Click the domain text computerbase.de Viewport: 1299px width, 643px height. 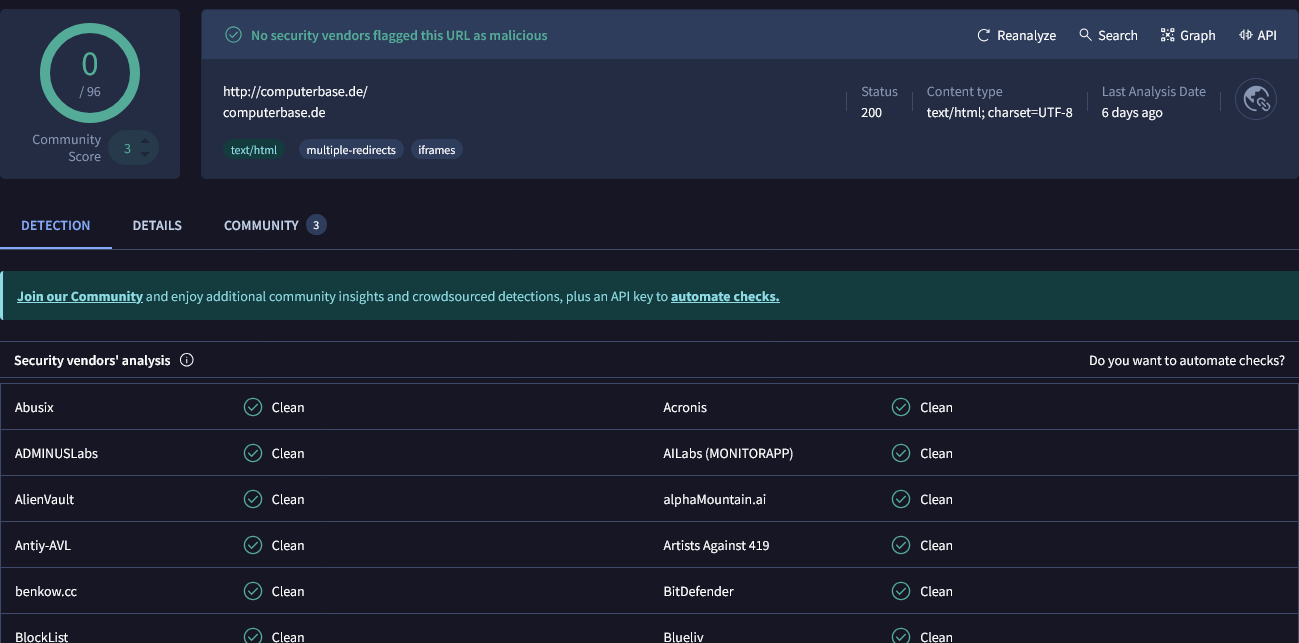click(274, 112)
